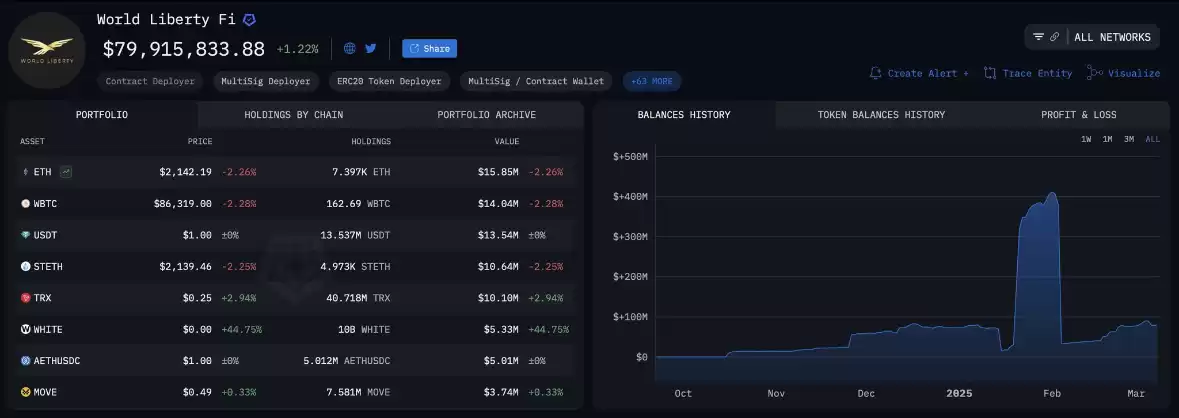
Task: Click the 13.537M USDT holdings
Action: coord(355,235)
